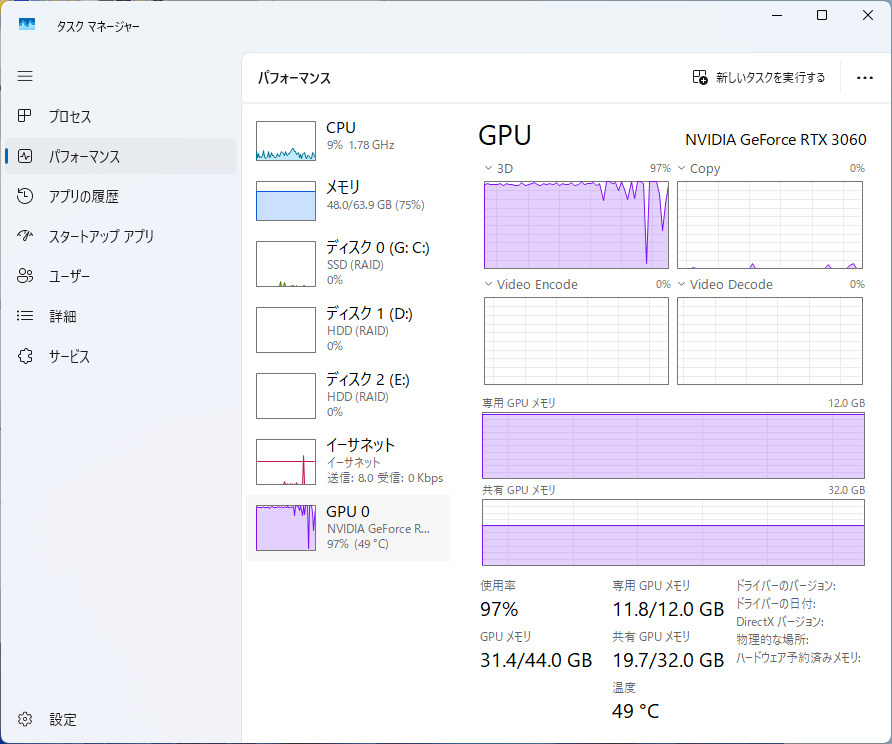Open the three-dots more options menu
Screen dimensions: 892x744
click(x=865, y=78)
